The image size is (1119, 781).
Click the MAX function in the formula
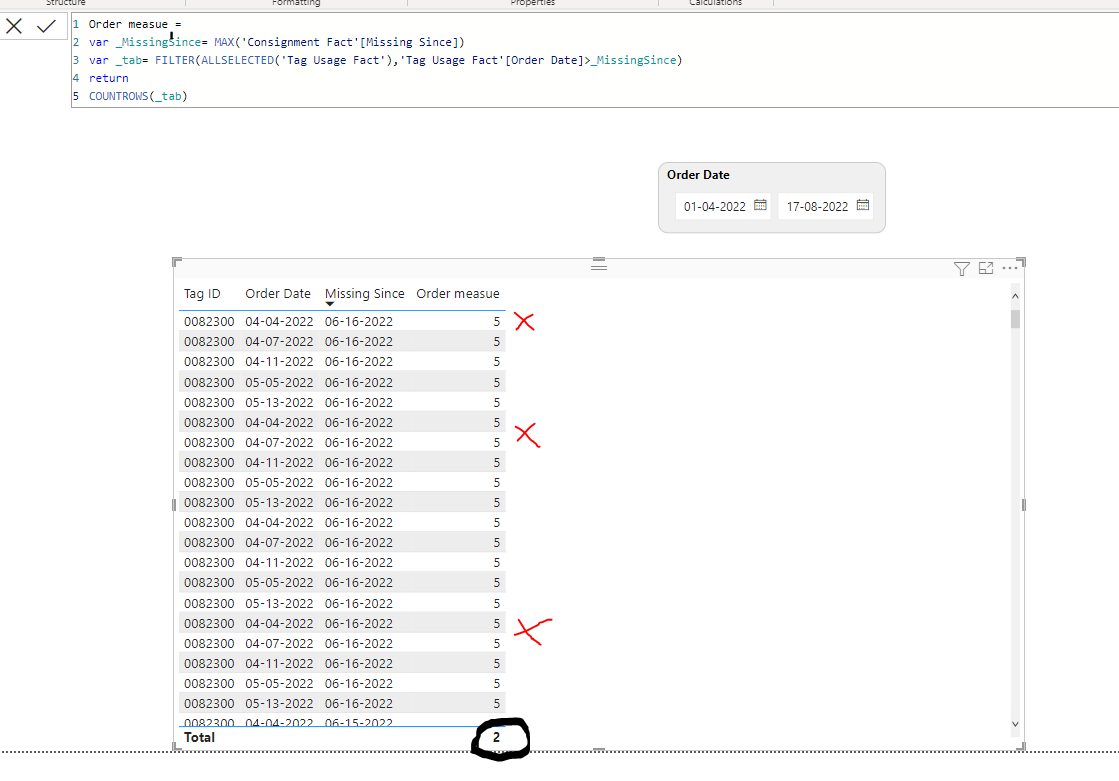[224, 42]
